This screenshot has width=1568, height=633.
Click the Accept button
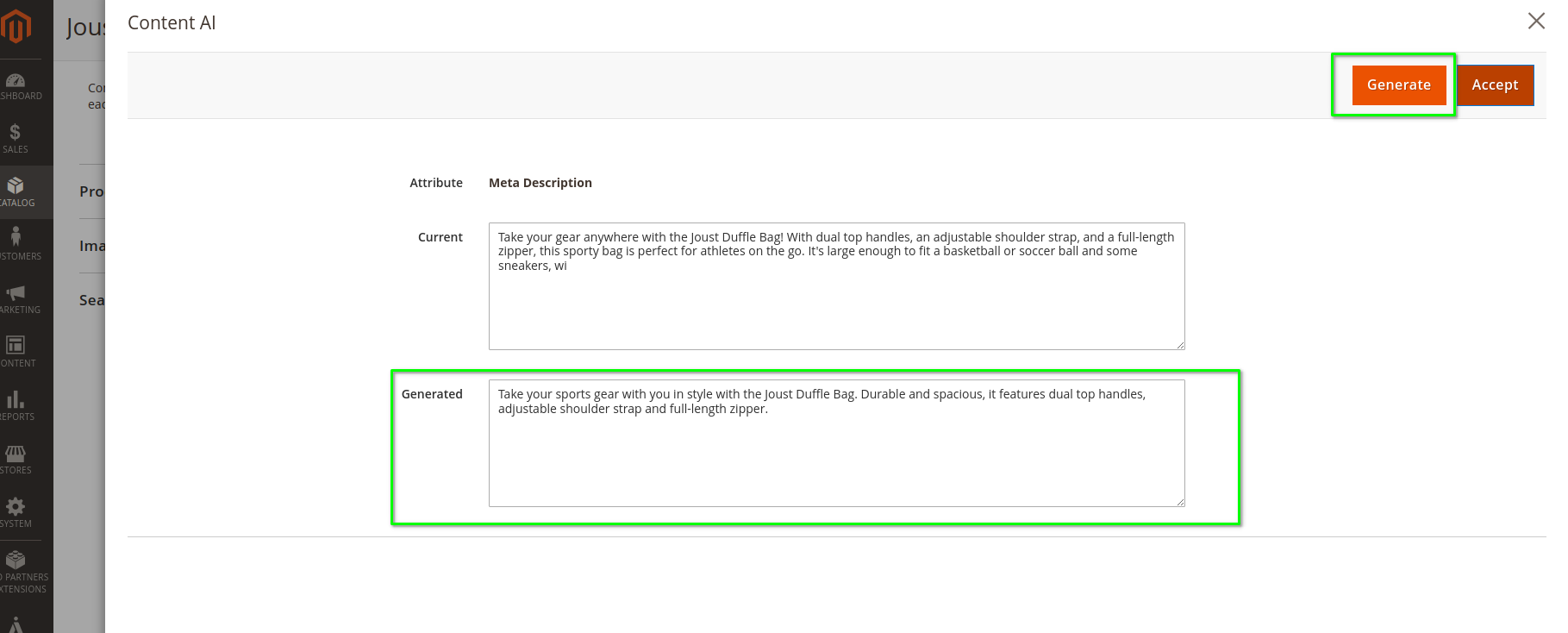click(x=1495, y=85)
